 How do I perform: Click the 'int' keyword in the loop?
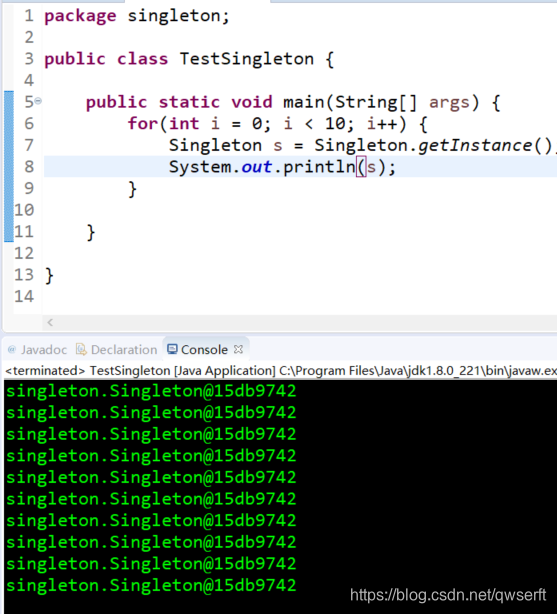pyautogui.click(x=184, y=124)
